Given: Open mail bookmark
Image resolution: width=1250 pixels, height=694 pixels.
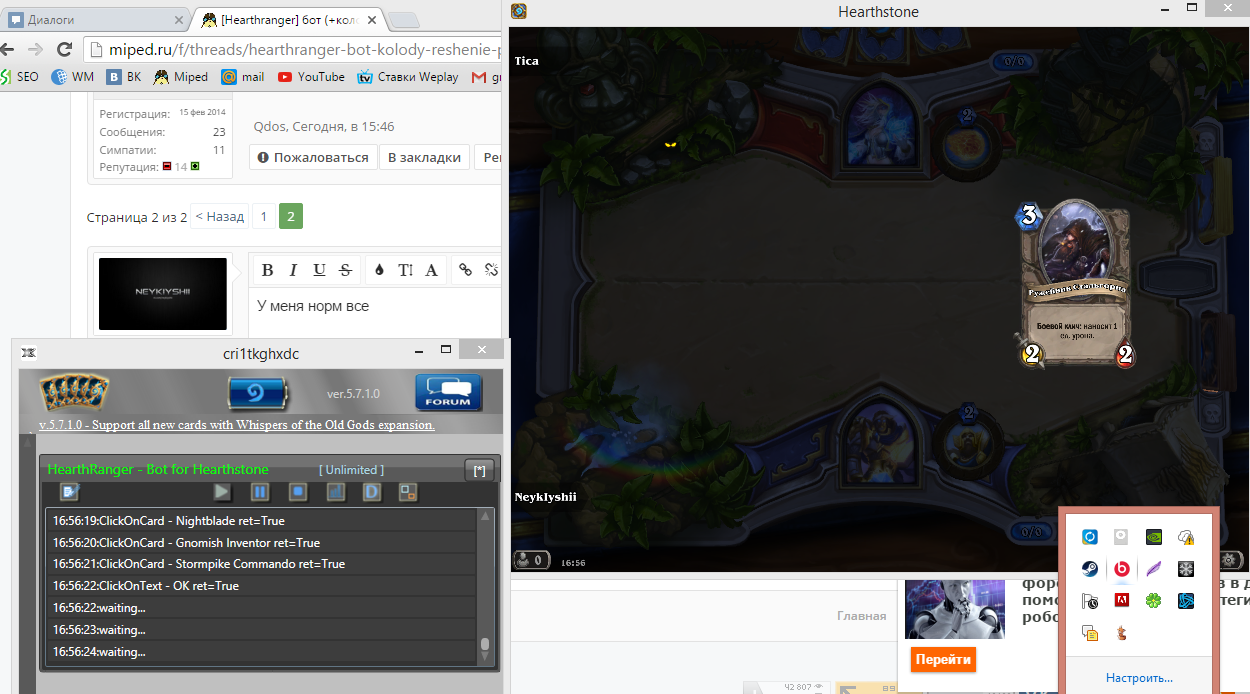Looking at the screenshot, I should coord(243,76).
